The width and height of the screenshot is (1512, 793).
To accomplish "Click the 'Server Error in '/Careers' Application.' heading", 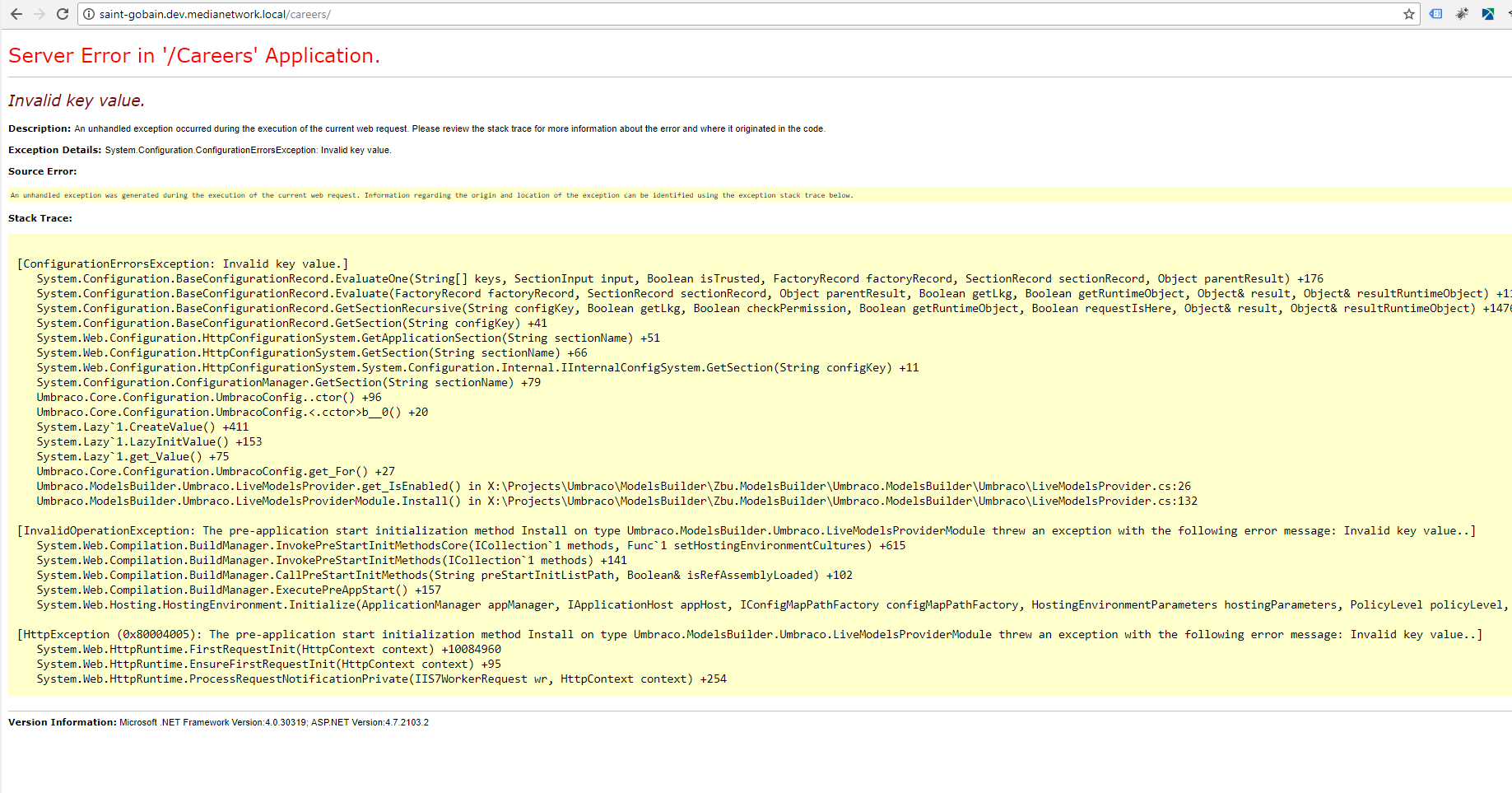I will point(194,55).
